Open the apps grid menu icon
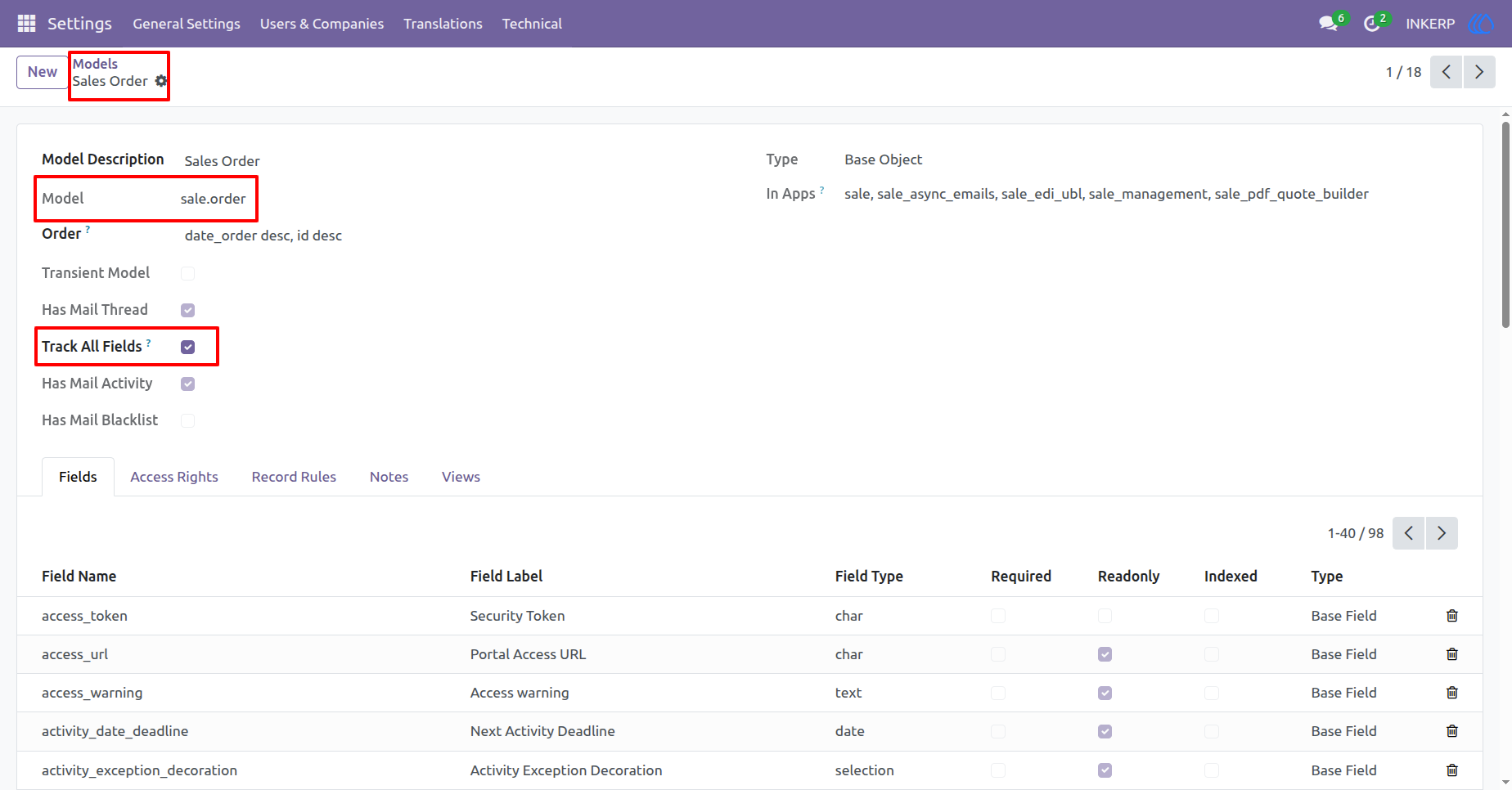The image size is (1512, 790). click(26, 24)
